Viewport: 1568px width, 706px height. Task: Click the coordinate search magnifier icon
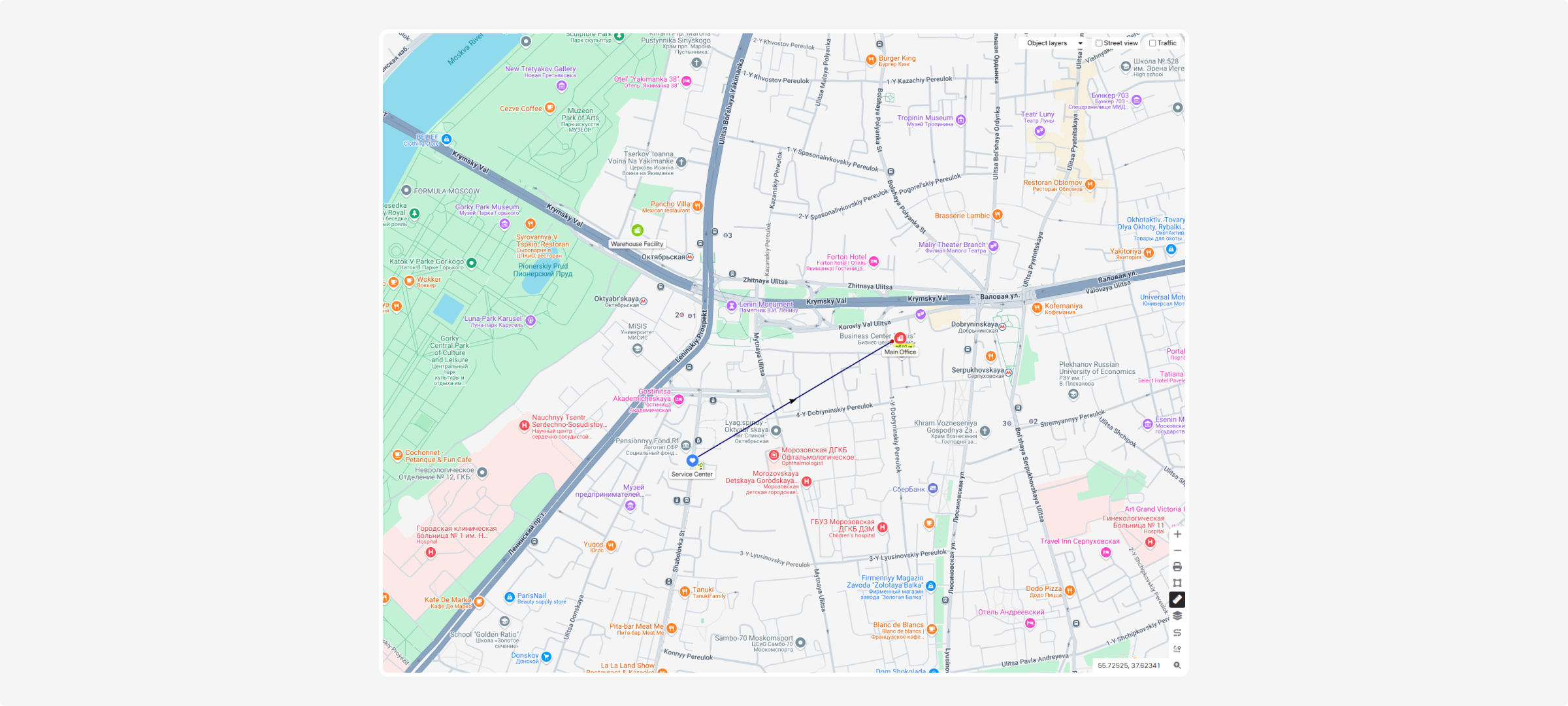pos(1177,665)
